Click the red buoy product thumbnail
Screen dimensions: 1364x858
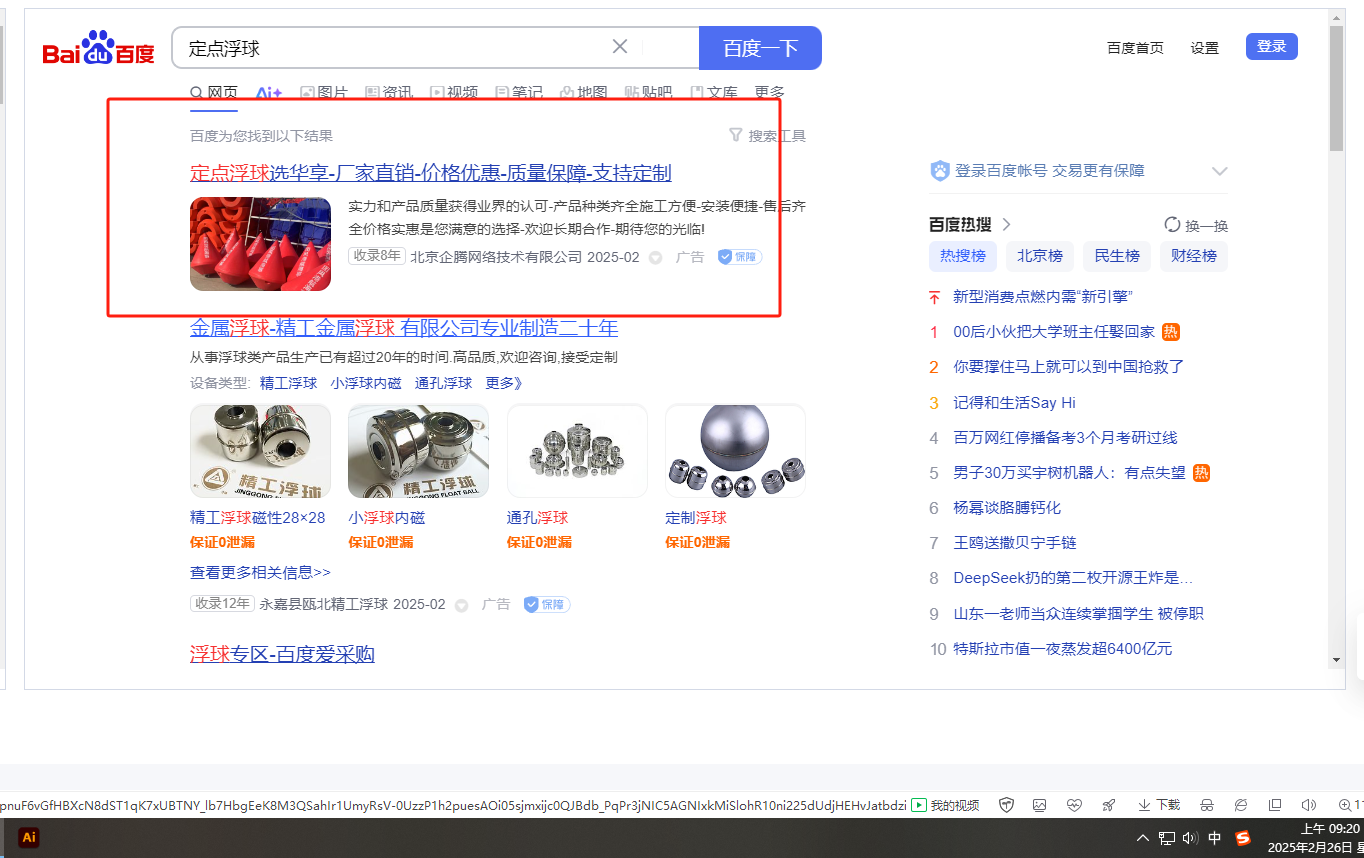pos(260,244)
